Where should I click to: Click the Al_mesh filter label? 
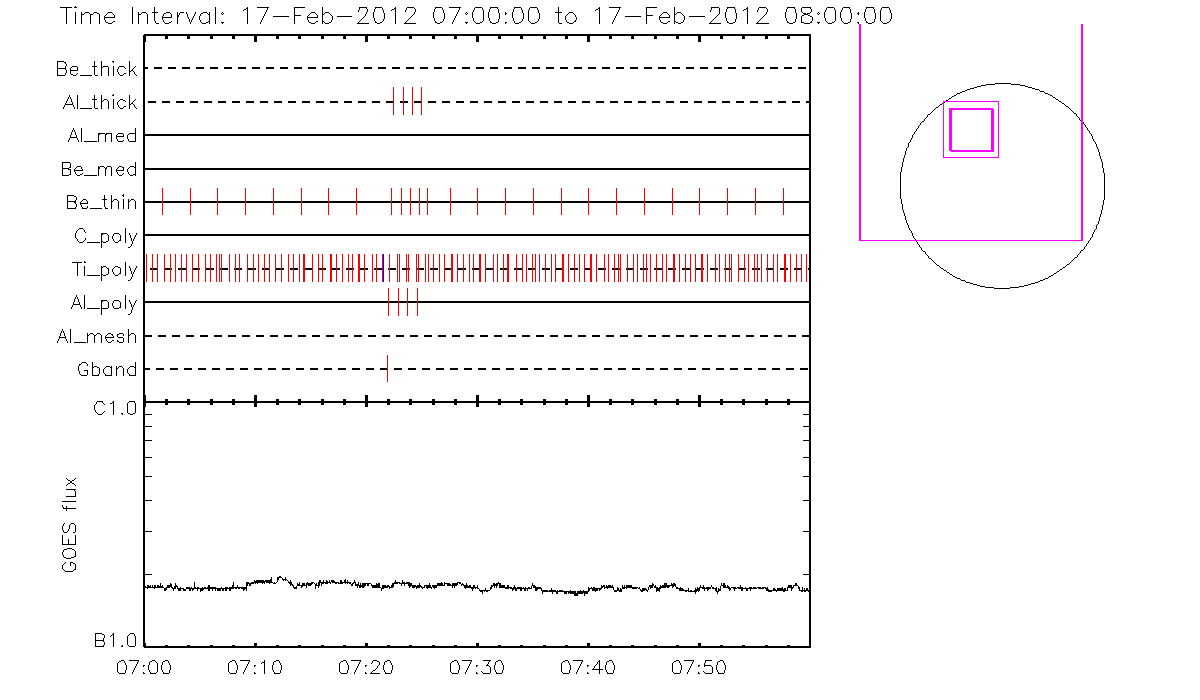97,337
